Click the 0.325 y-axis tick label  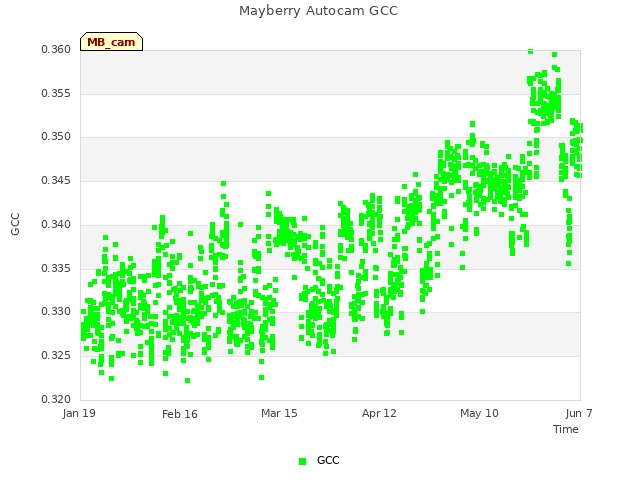[x=56, y=355]
